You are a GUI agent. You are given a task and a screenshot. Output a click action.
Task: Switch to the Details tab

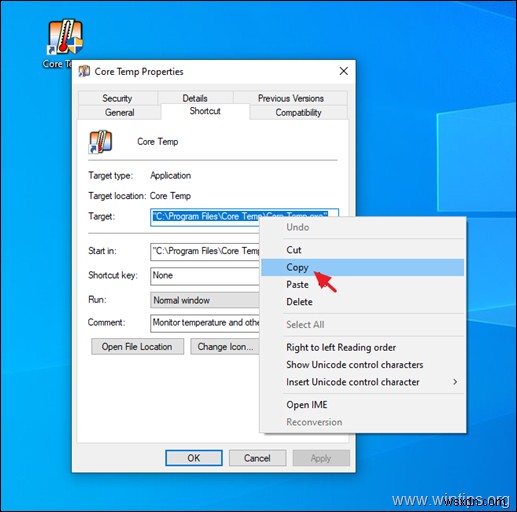(x=195, y=98)
